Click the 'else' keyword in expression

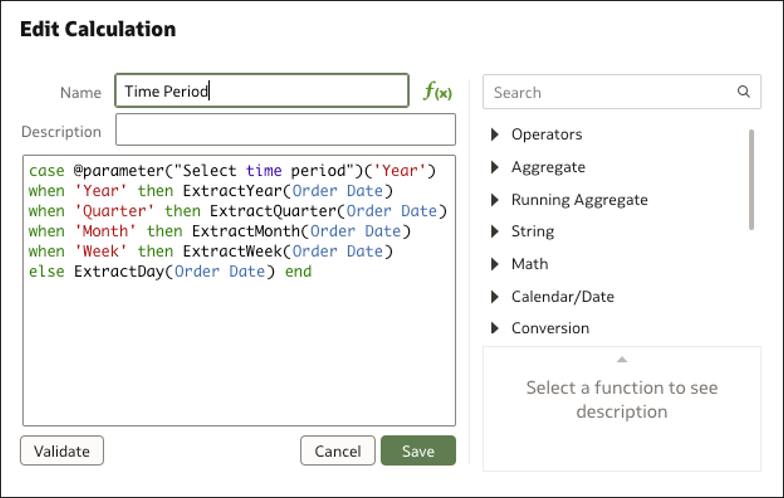tap(46, 272)
